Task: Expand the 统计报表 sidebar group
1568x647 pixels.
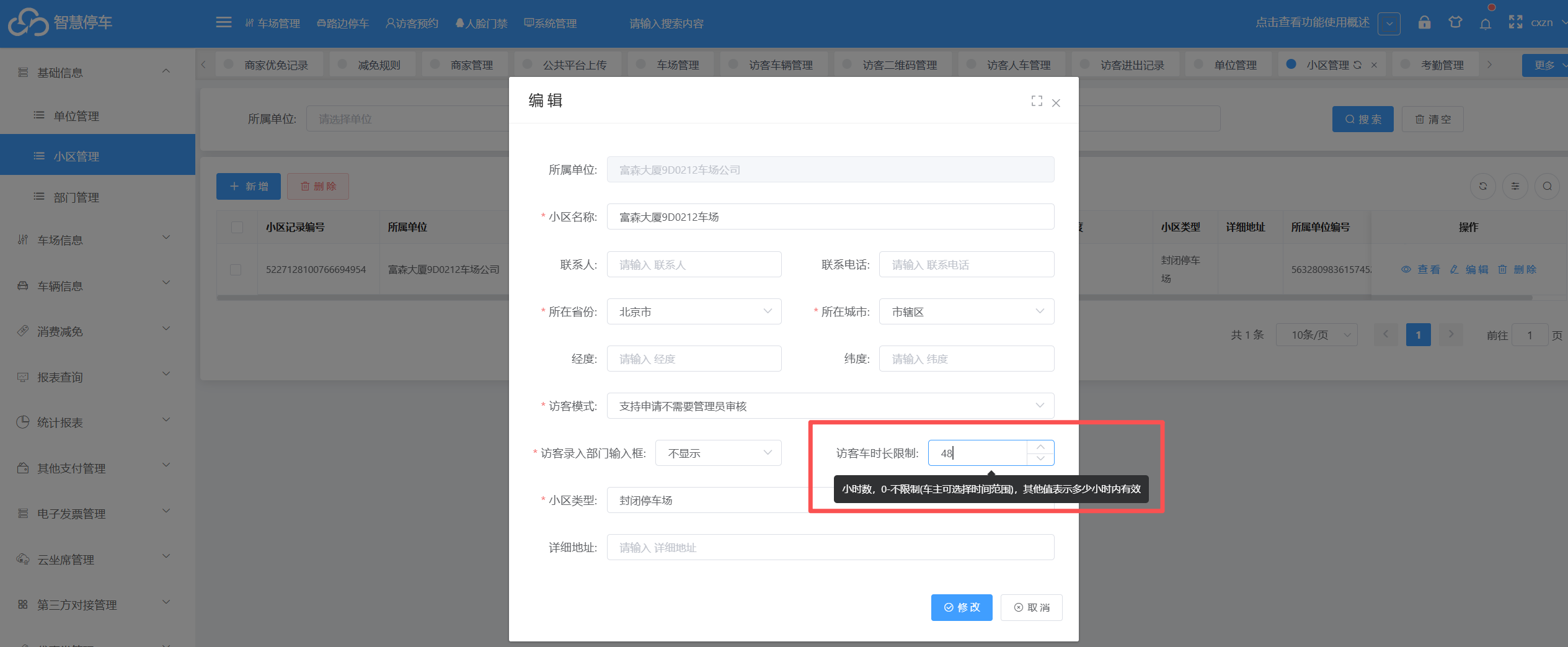Action: tap(97, 422)
